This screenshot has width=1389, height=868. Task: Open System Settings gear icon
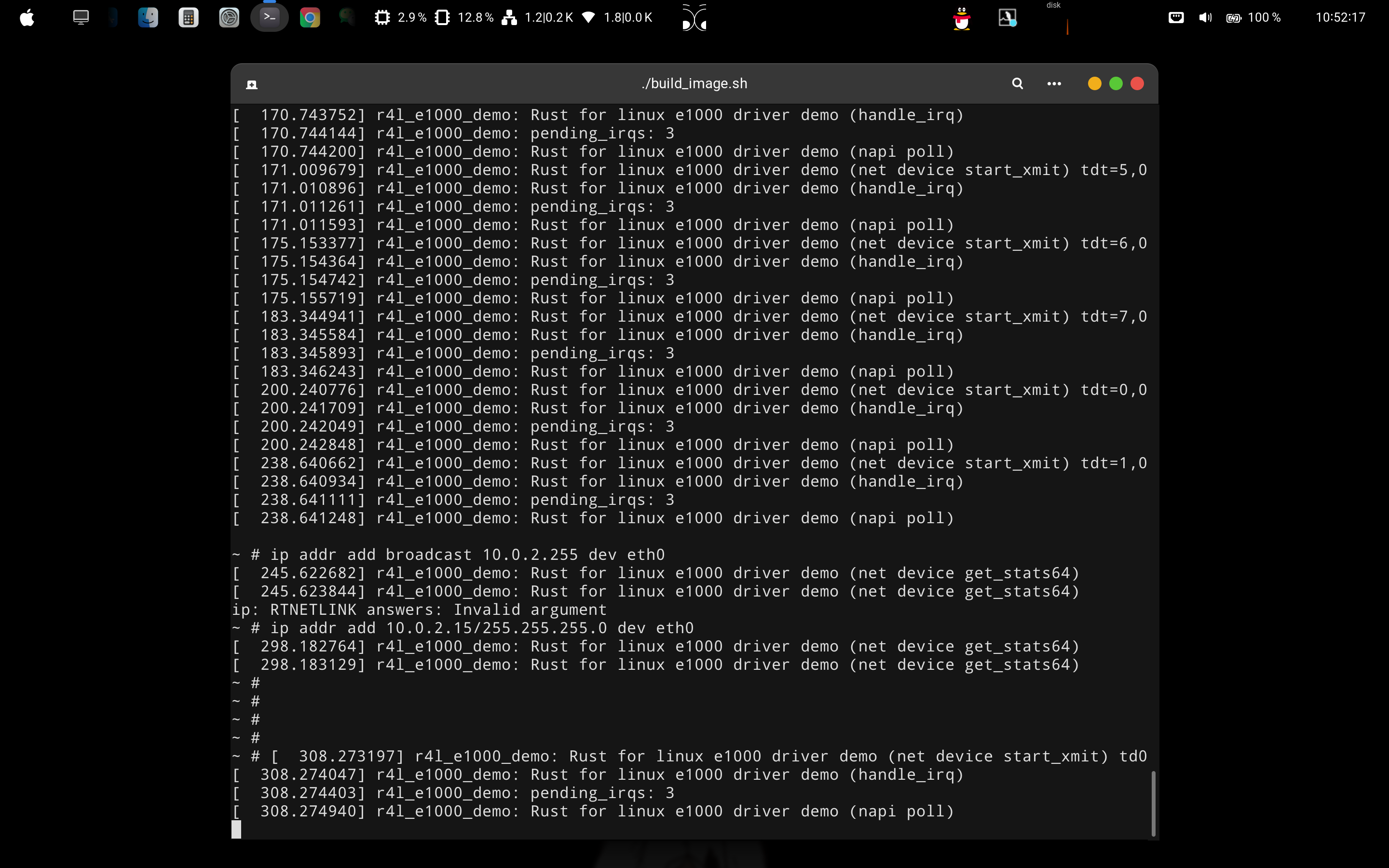tap(229, 18)
